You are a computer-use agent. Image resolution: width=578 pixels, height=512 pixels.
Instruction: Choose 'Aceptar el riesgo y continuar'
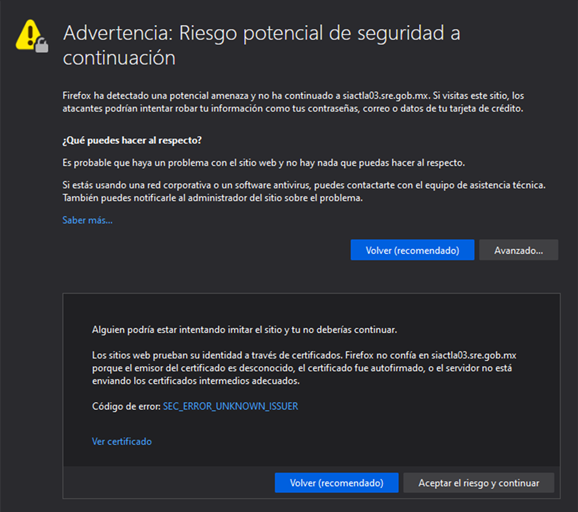[478, 483]
